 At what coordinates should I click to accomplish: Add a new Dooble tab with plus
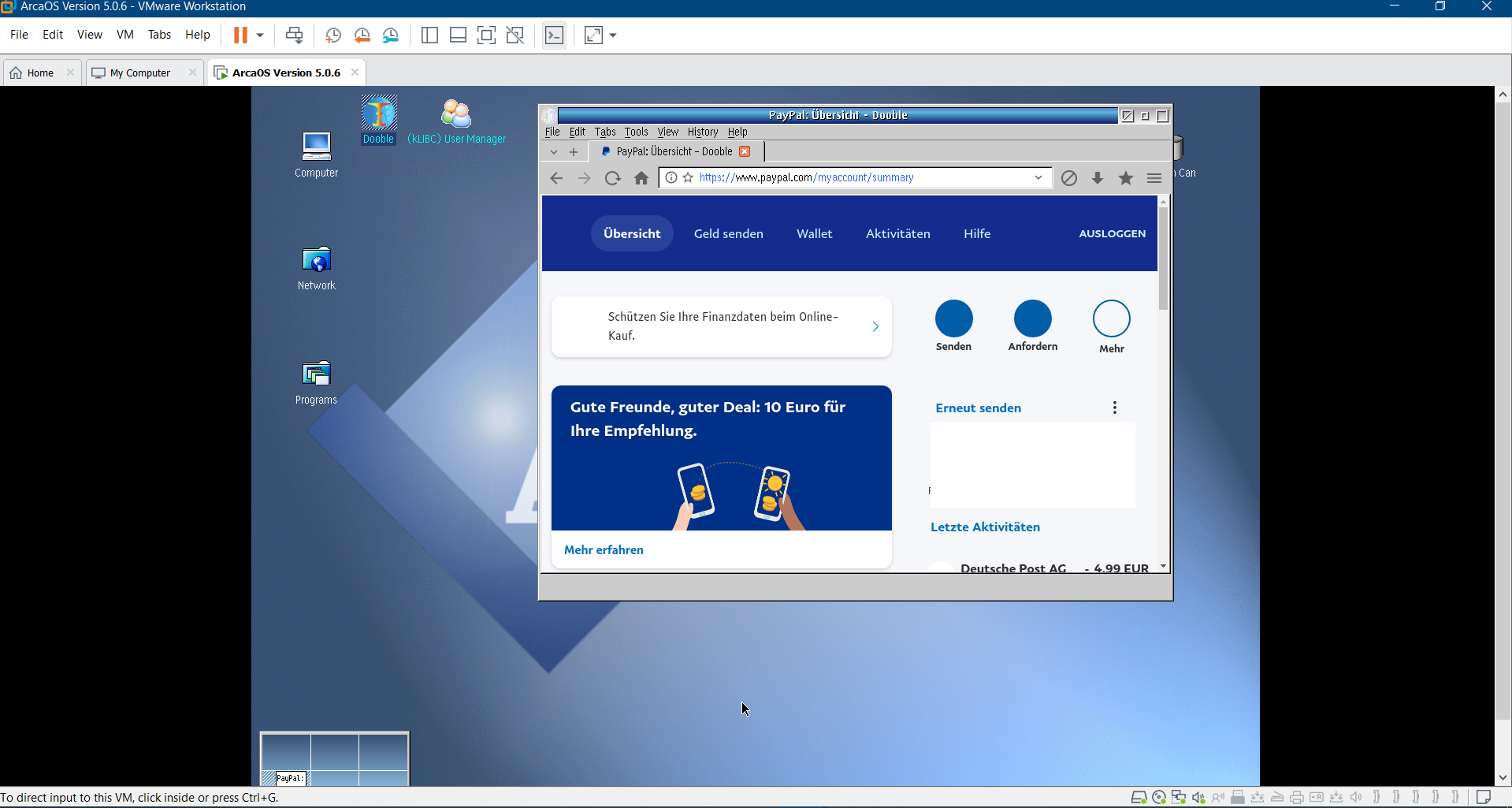coord(574,151)
